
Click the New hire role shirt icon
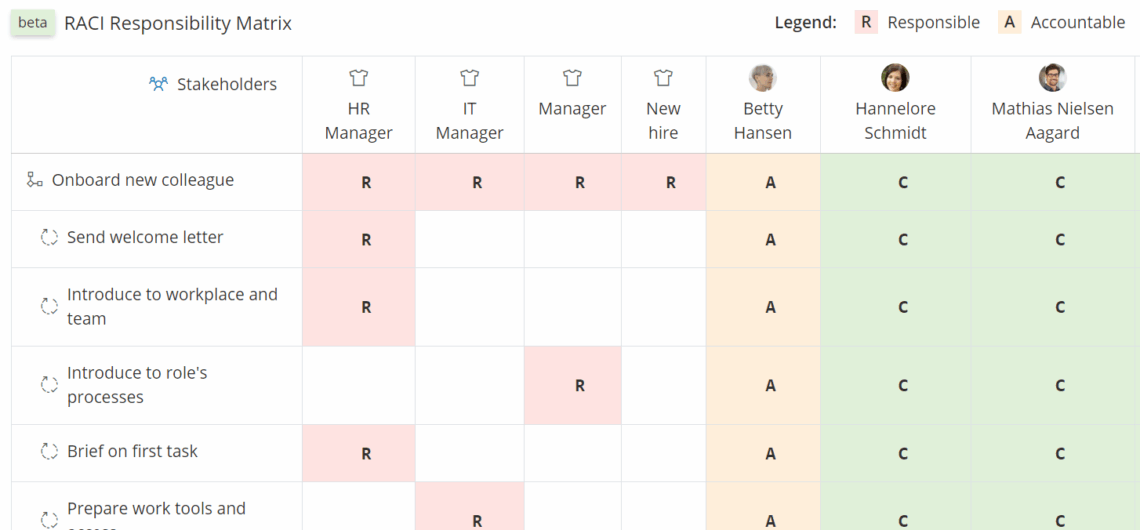[663, 78]
